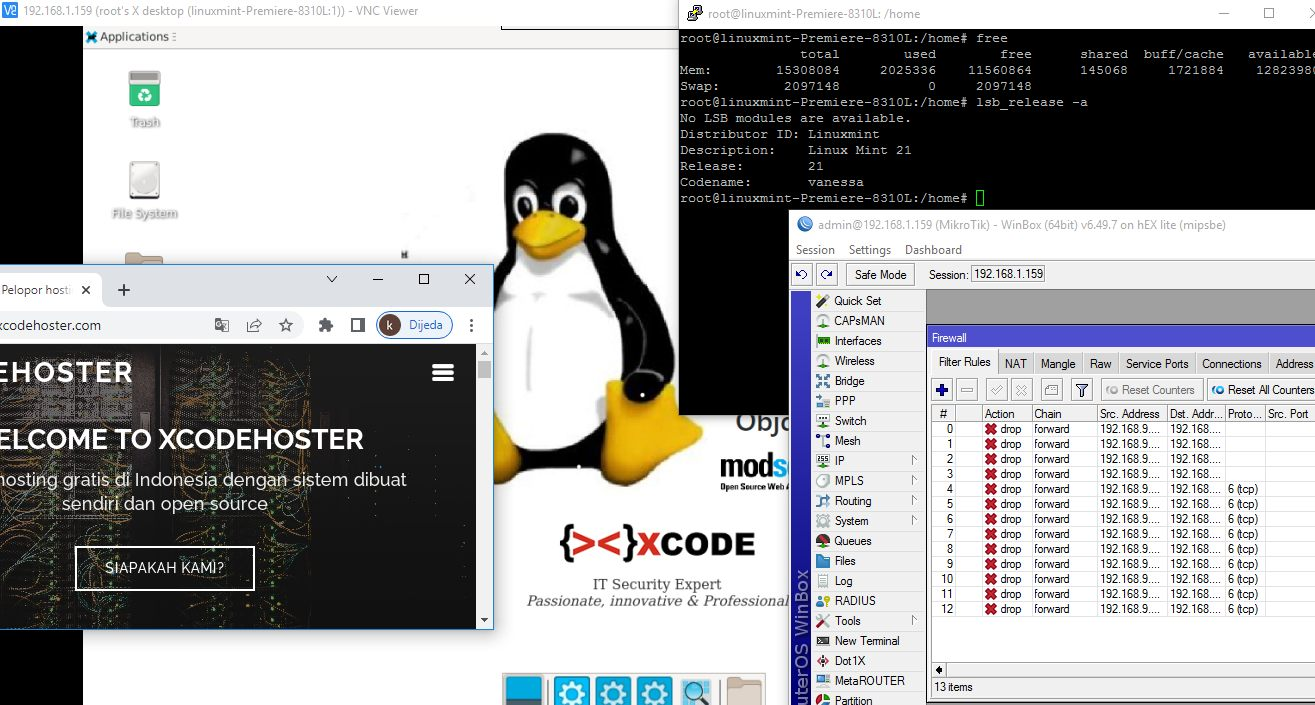Open Mesh in WinBox sidebar
The image size is (1315, 705).
[847, 441]
